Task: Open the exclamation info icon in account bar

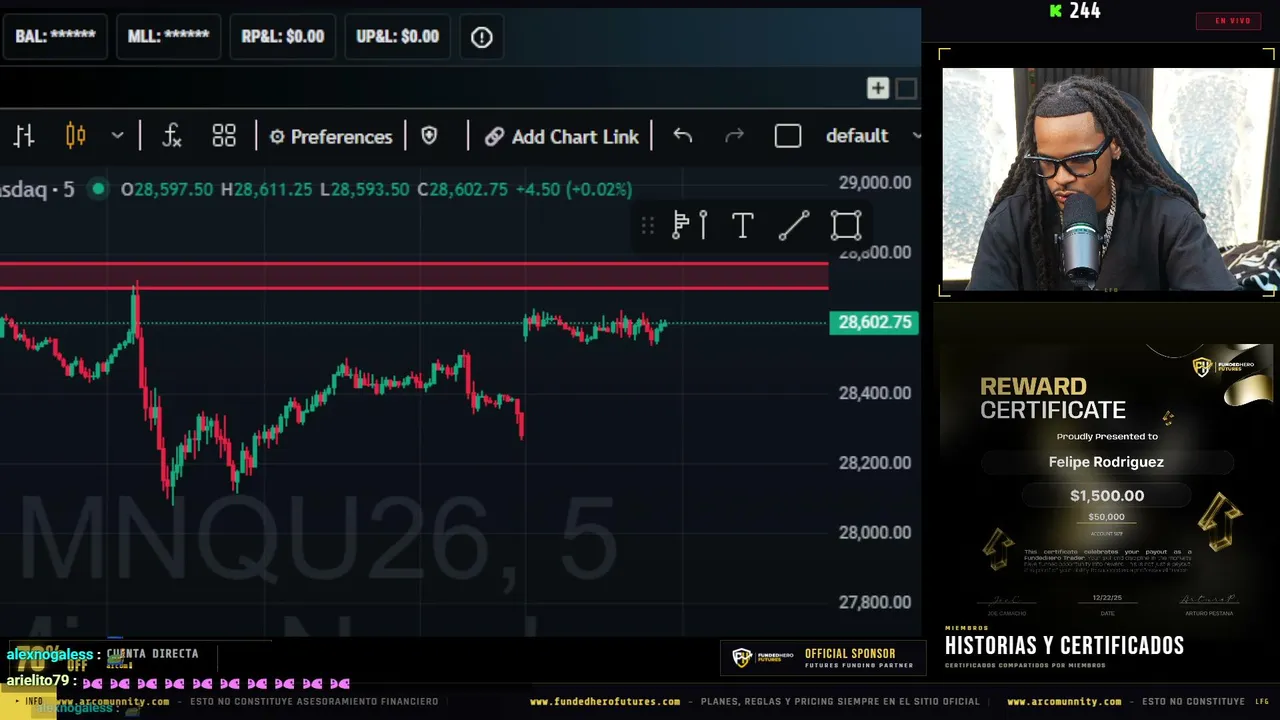Action: coord(482,37)
